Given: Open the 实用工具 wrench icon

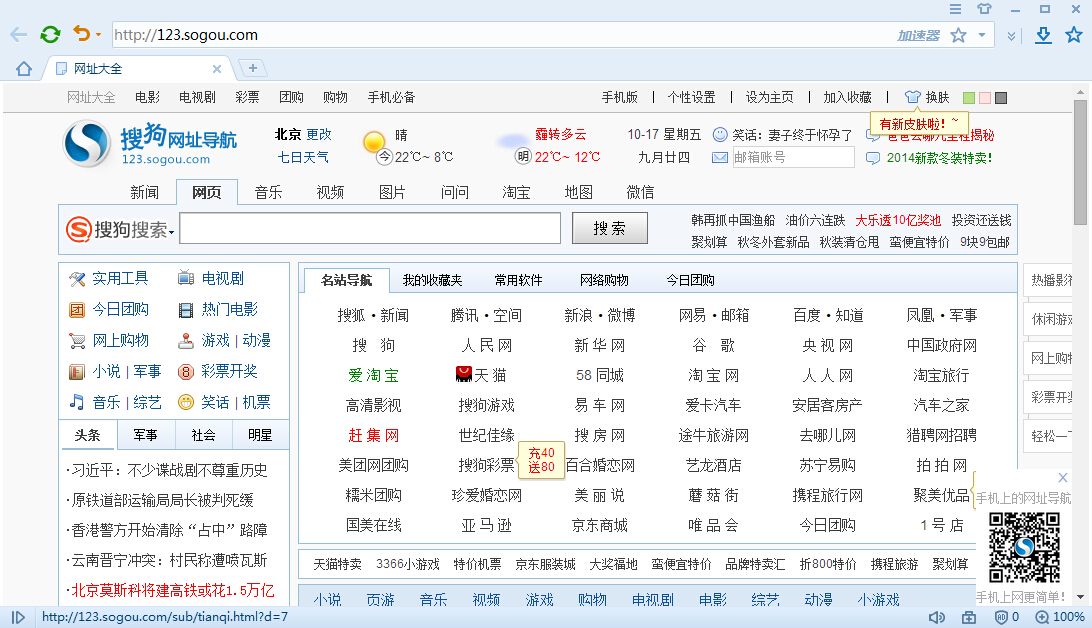Looking at the screenshot, I should pos(77,279).
